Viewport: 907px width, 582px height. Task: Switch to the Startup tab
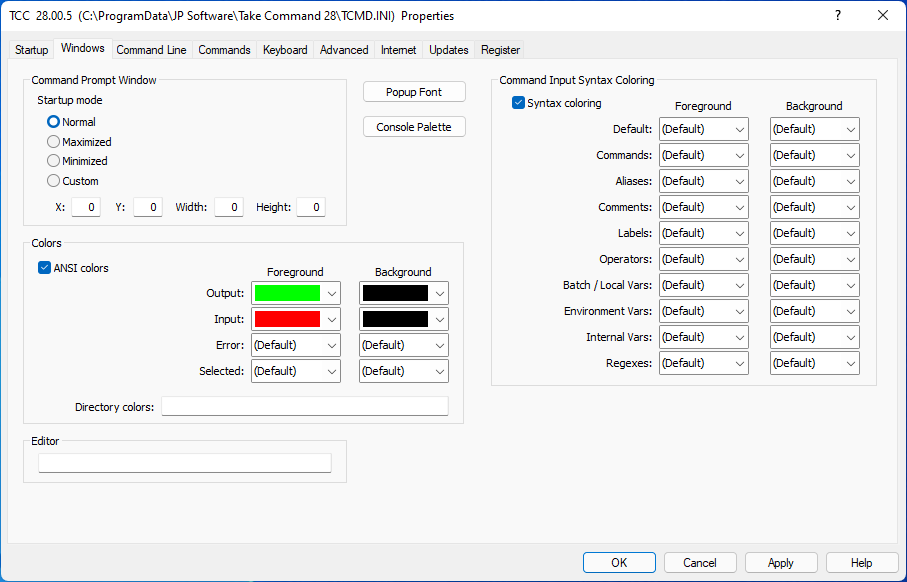pyautogui.click(x=31, y=50)
